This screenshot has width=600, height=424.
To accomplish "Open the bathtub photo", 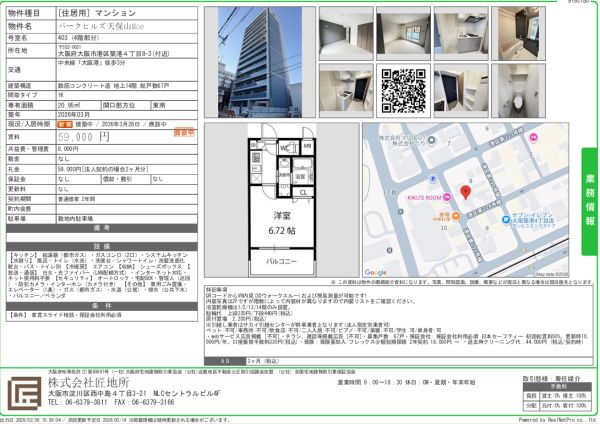I will [x=518, y=33].
